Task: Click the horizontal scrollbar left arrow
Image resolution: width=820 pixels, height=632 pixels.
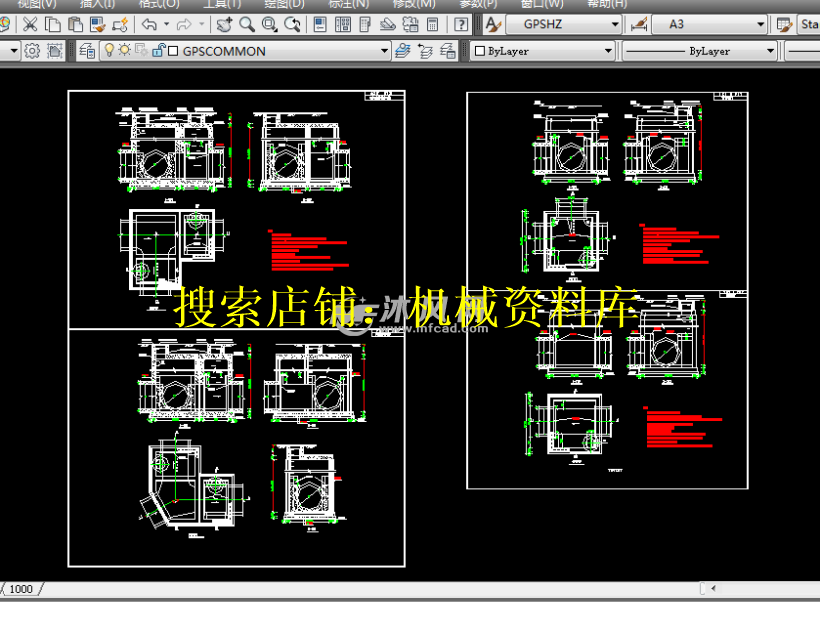Action: [713, 588]
